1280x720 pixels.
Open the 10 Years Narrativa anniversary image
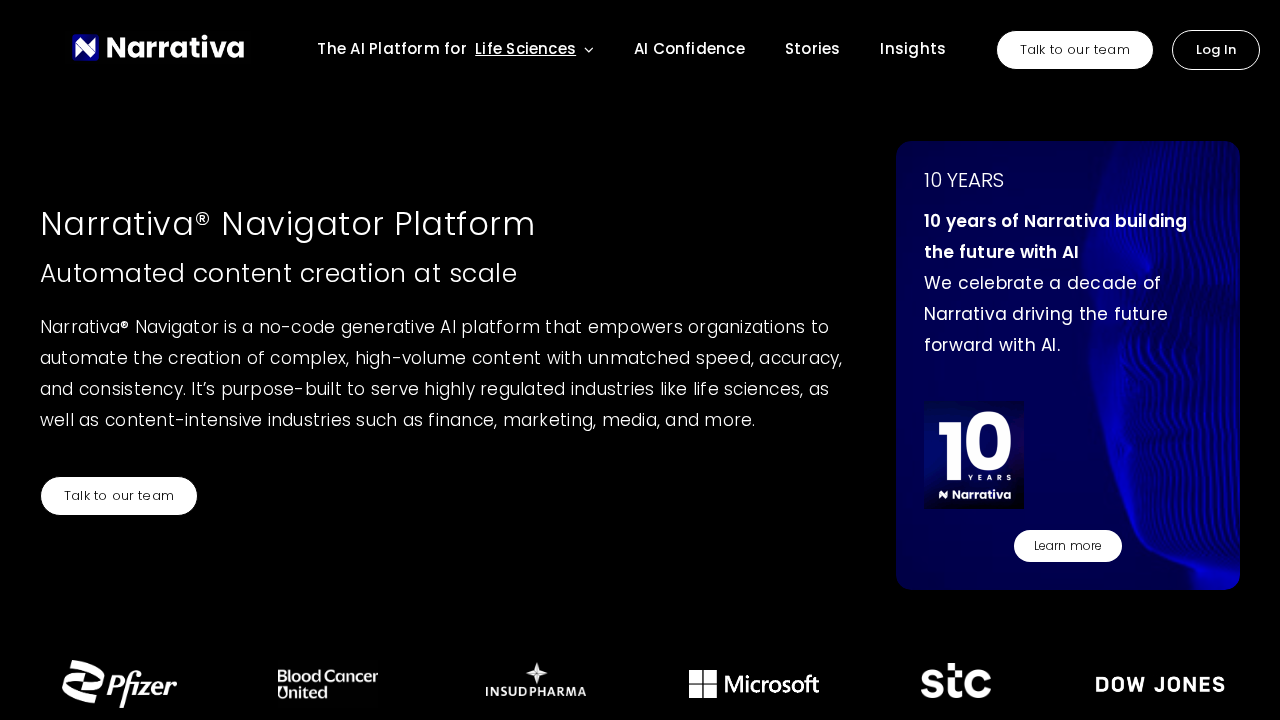[973, 456]
